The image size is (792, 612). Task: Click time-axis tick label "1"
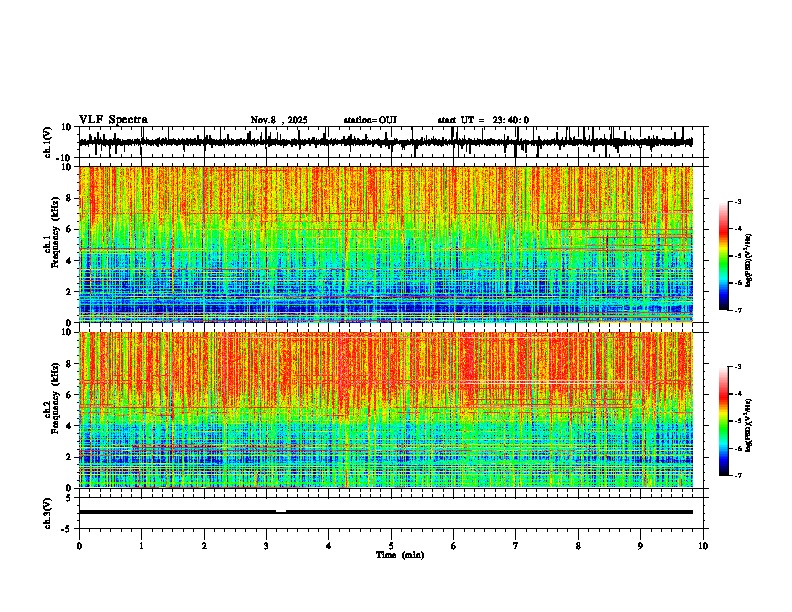click(x=141, y=546)
